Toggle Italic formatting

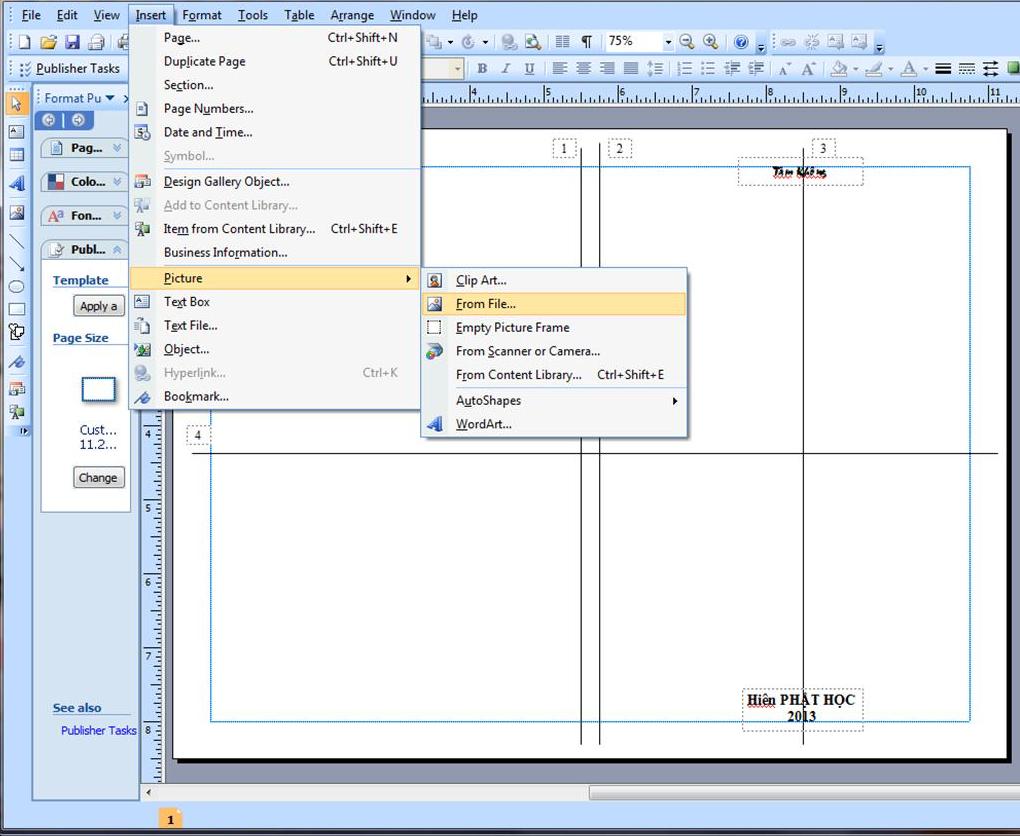click(x=505, y=68)
